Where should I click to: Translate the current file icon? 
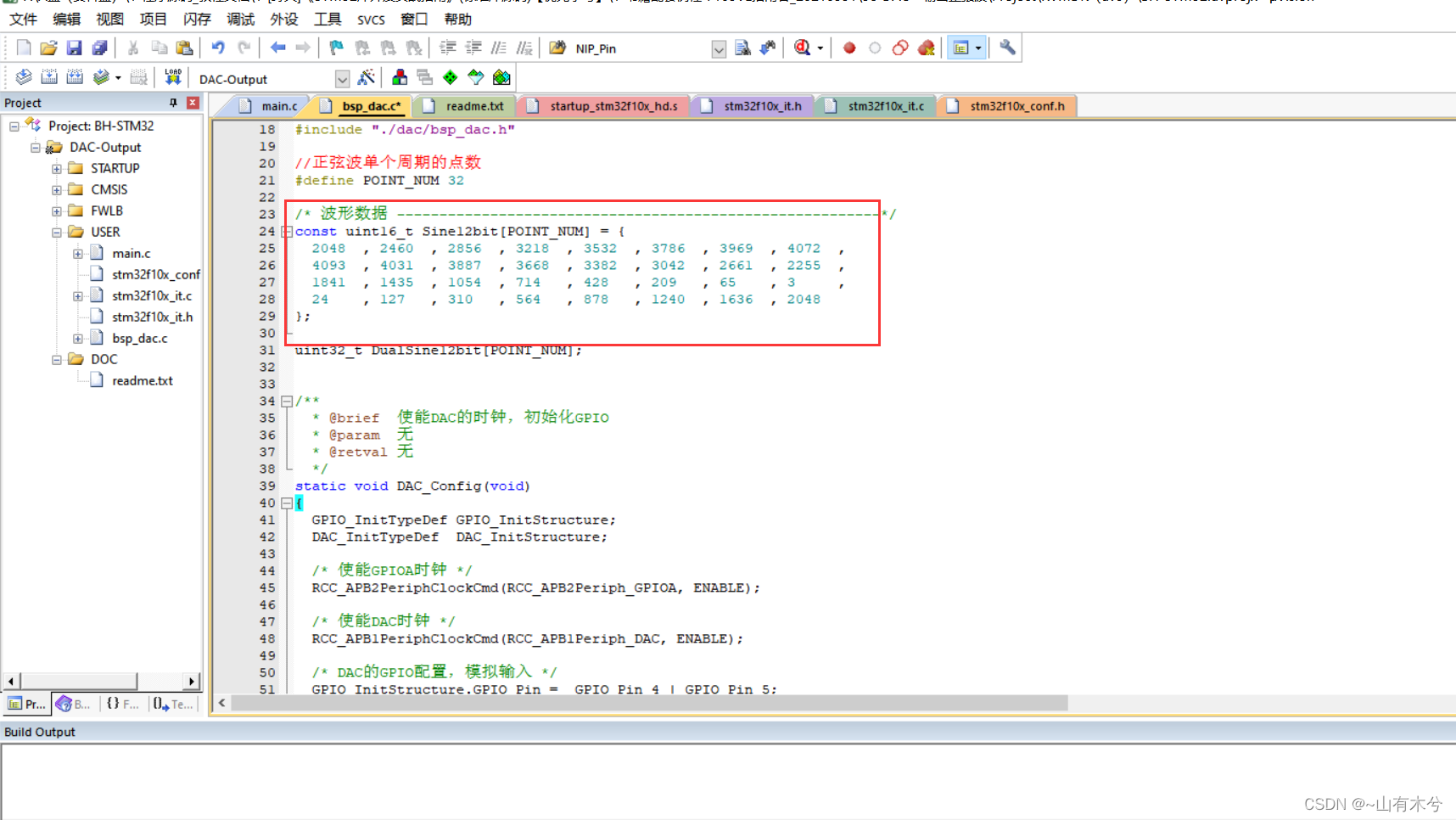[24, 78]
